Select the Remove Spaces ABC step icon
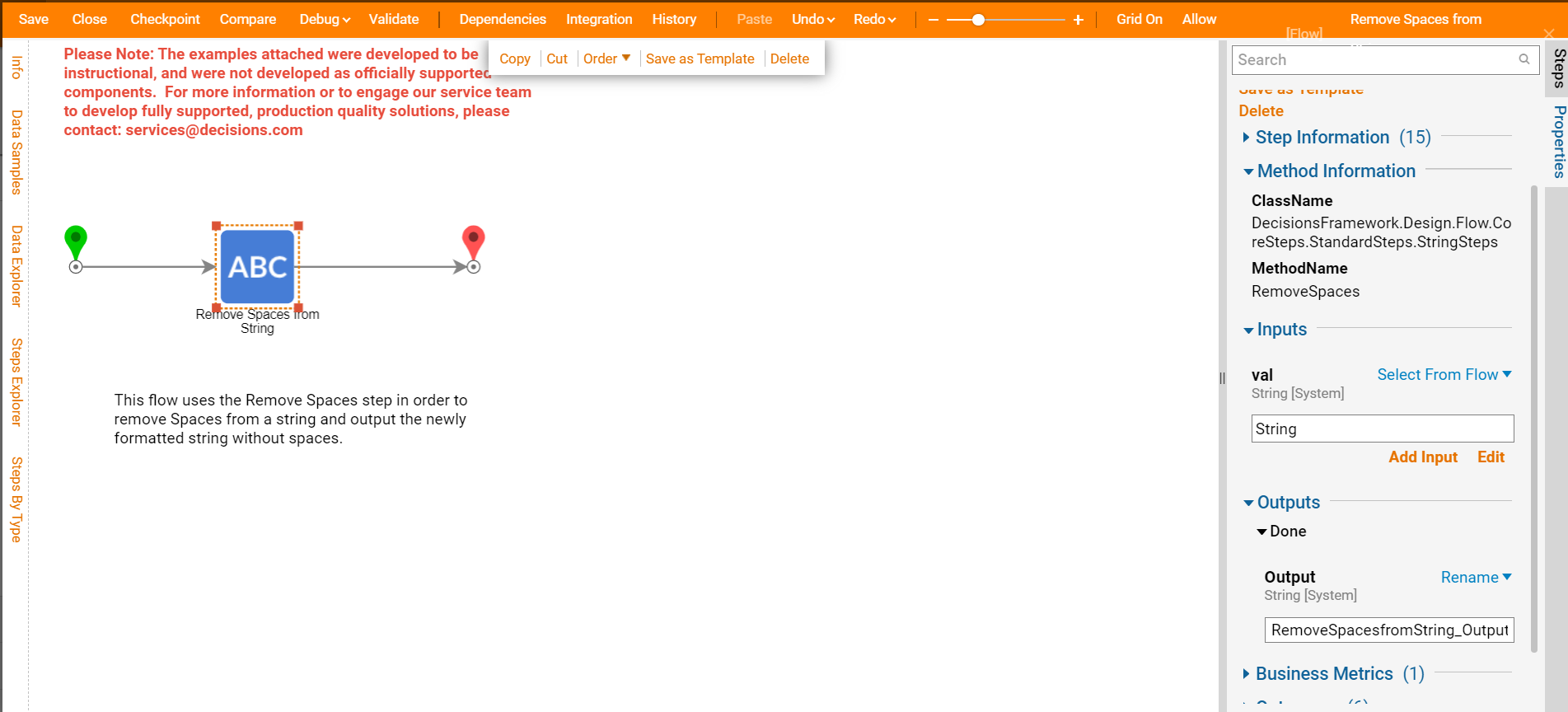The width and height of the screenshot is (1568, 712). pyautogui.click(x=257, y=266)
